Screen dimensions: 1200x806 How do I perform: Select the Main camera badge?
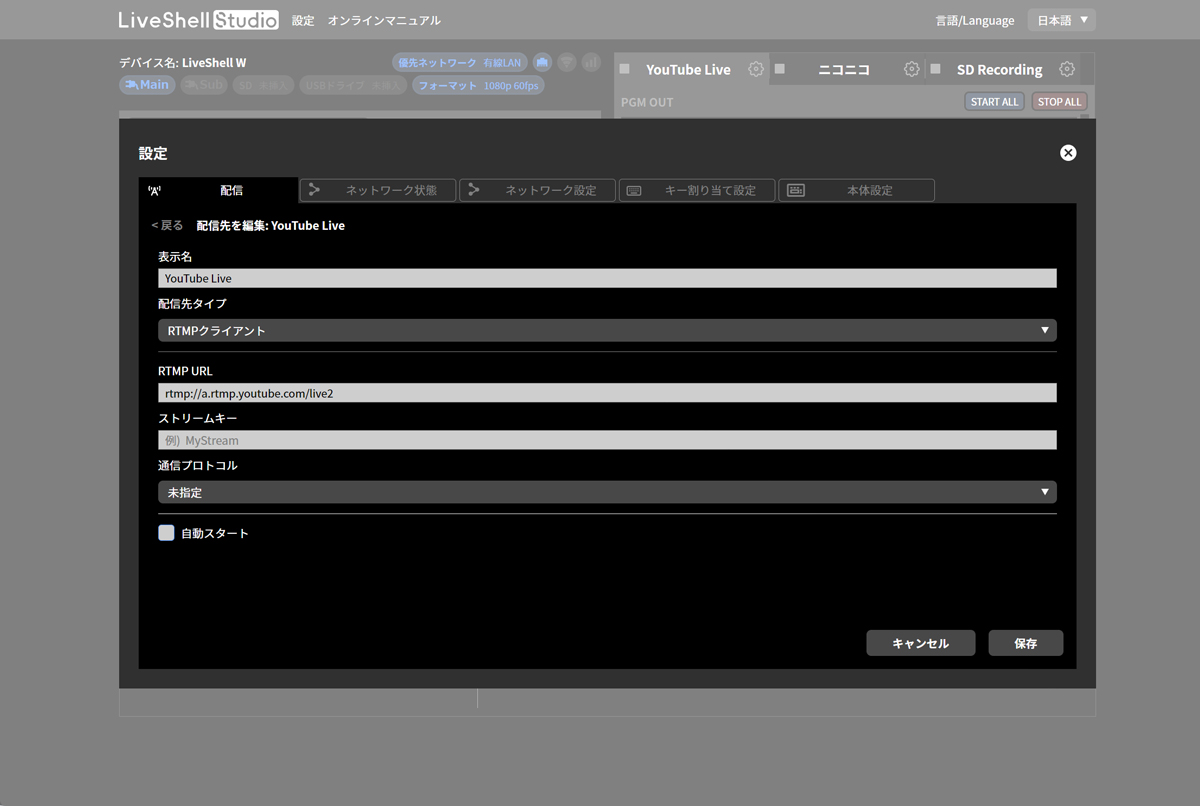pyautogui.click(x=147, y=85)
